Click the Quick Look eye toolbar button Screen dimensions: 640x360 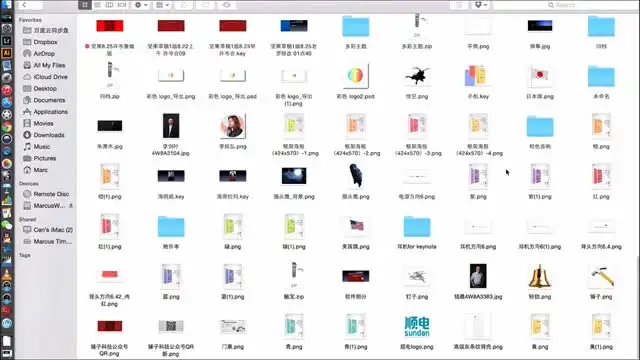point(227,5)
